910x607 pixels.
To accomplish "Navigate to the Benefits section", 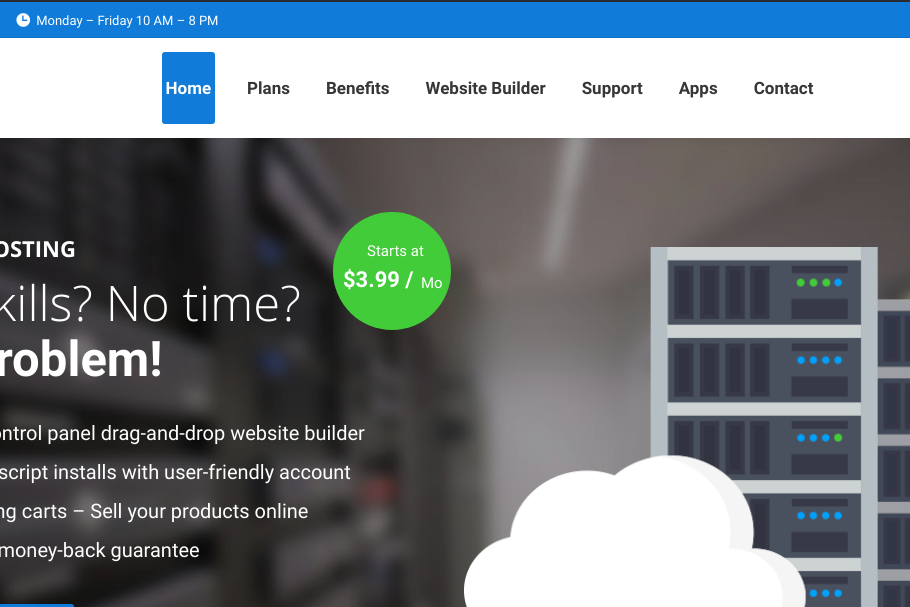I will tap(357, 88).
